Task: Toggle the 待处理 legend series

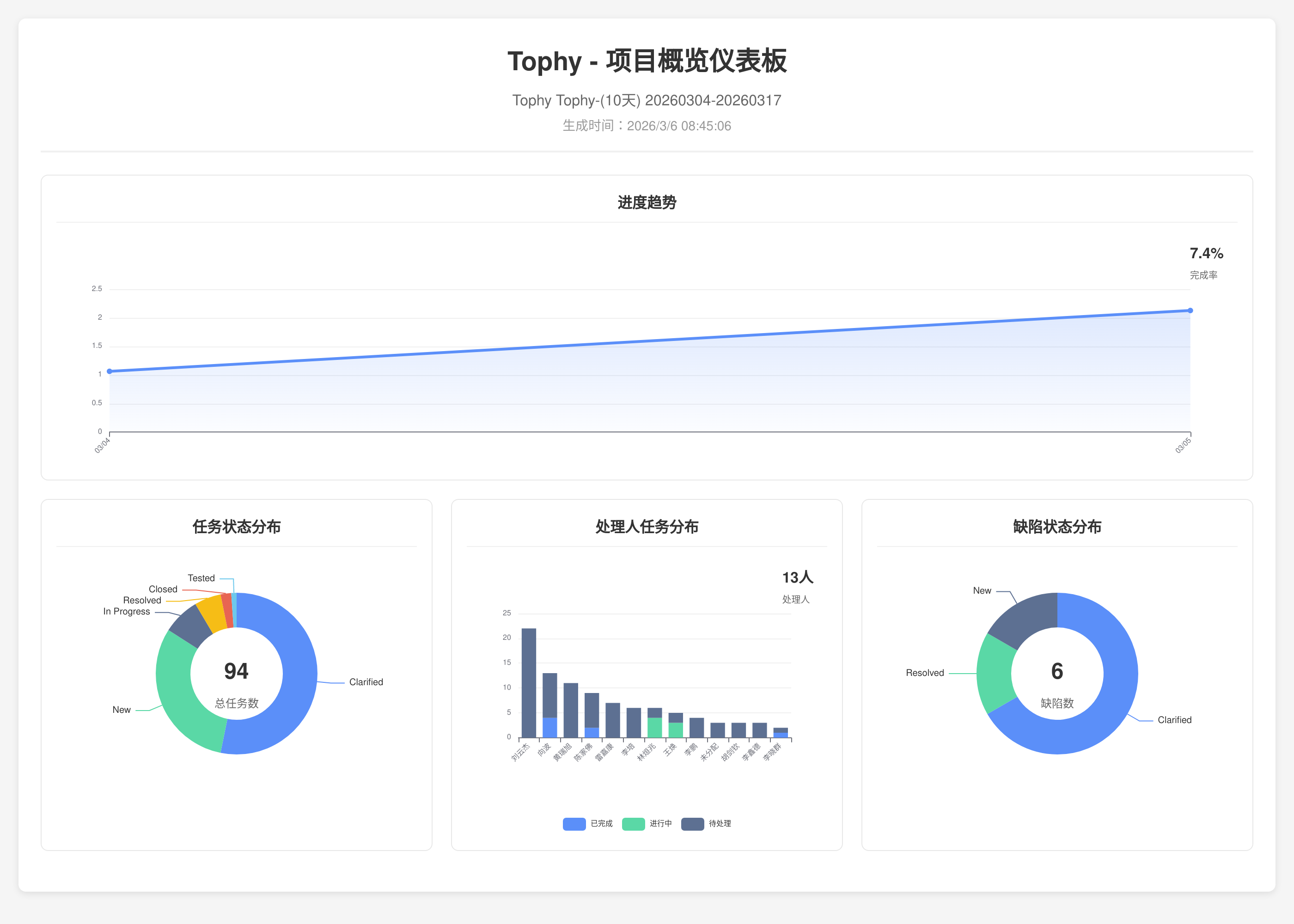Action: (719, 823)
